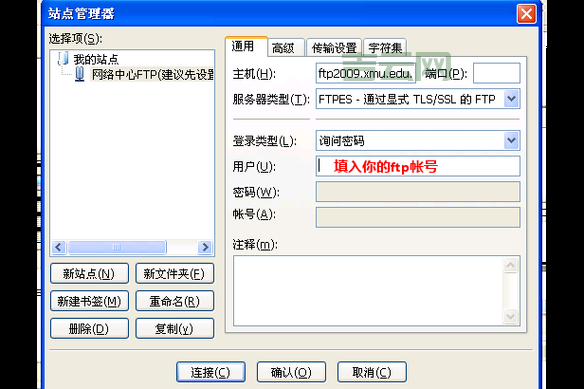This screenshot has width=584, height=389.
Task: Click the 端口 port input field
Action: 496,73
